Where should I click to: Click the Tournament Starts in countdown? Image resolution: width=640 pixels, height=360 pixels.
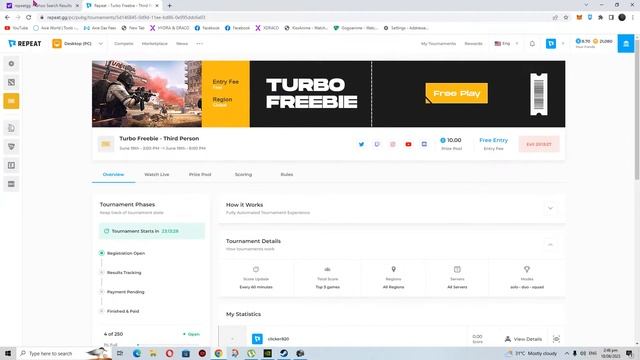151,231
